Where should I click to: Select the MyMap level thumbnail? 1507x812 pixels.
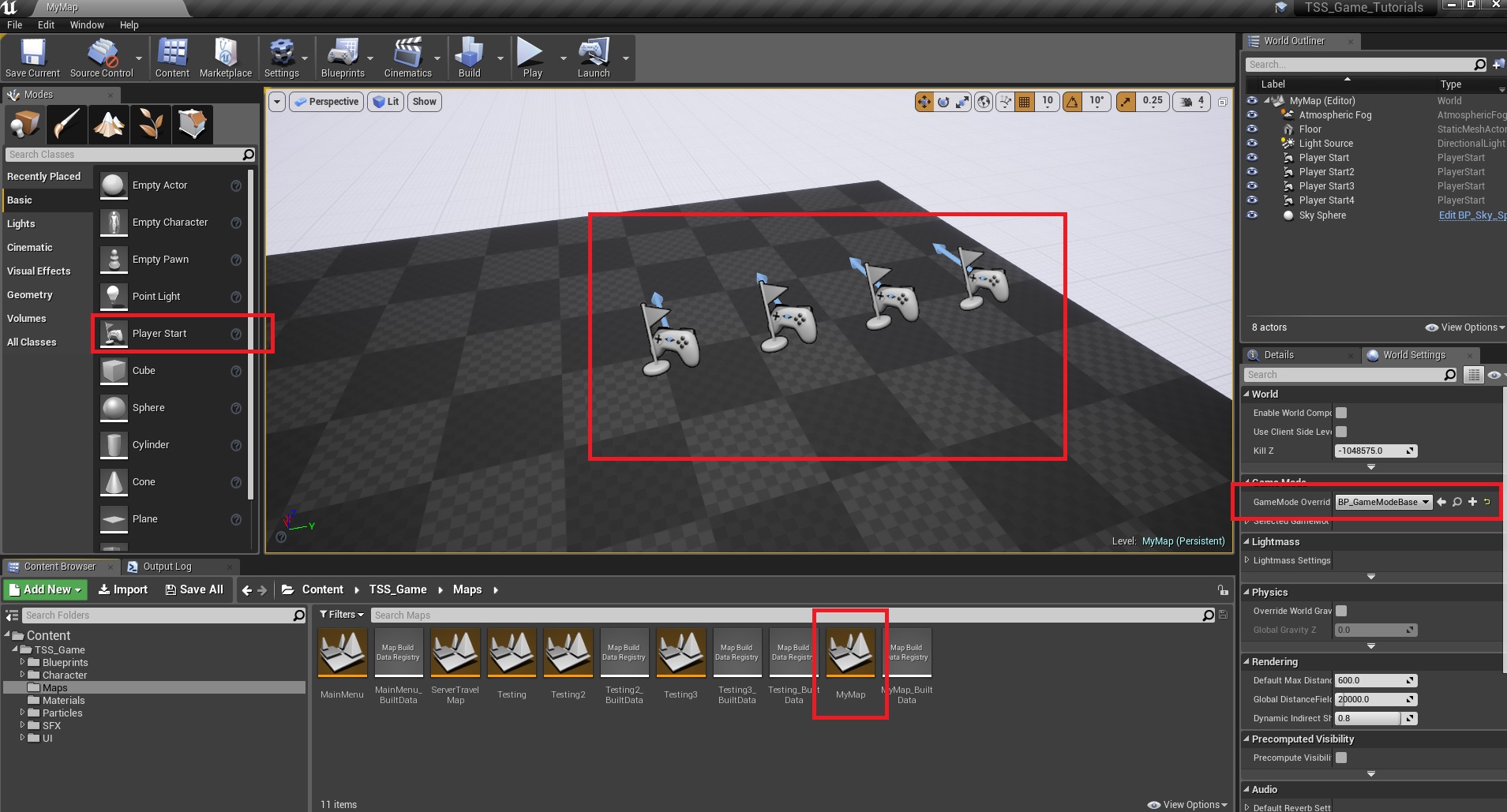850,654
